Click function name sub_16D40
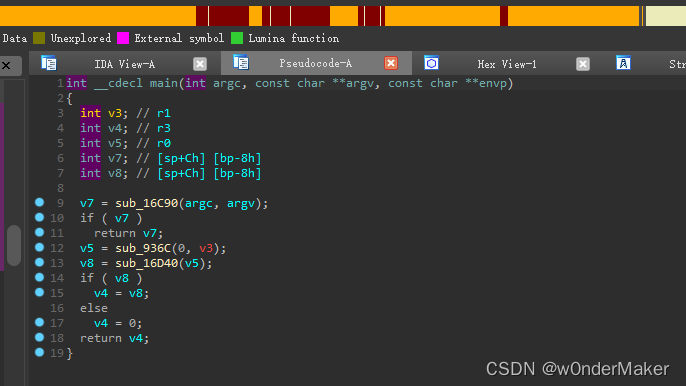Image resolution: width=686 pixels, height=386 pixels. tap(147, 263)
